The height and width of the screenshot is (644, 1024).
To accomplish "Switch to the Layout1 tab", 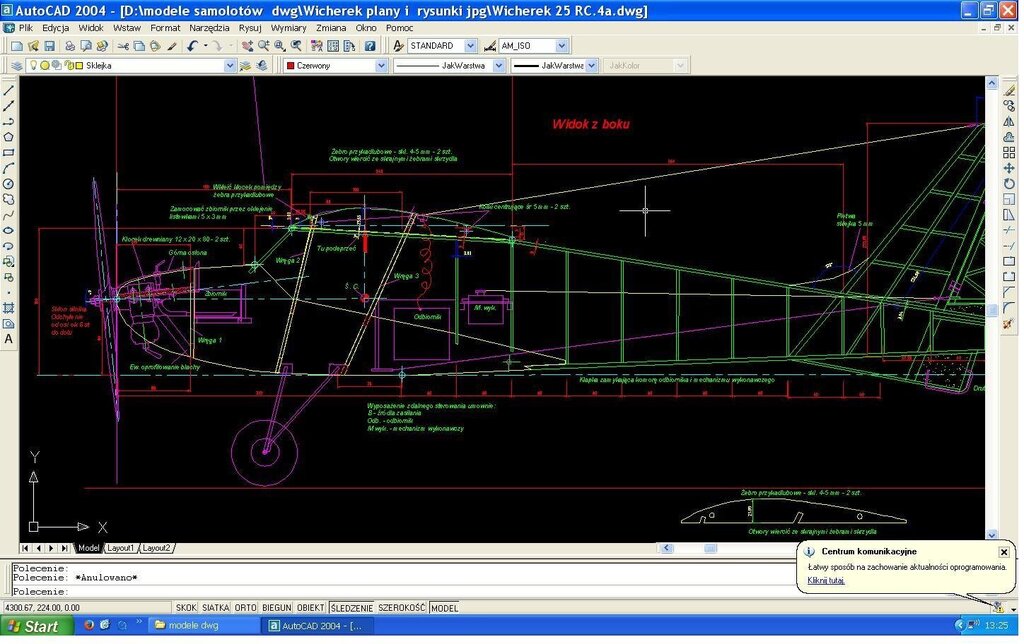I will (x=121, y=548).
